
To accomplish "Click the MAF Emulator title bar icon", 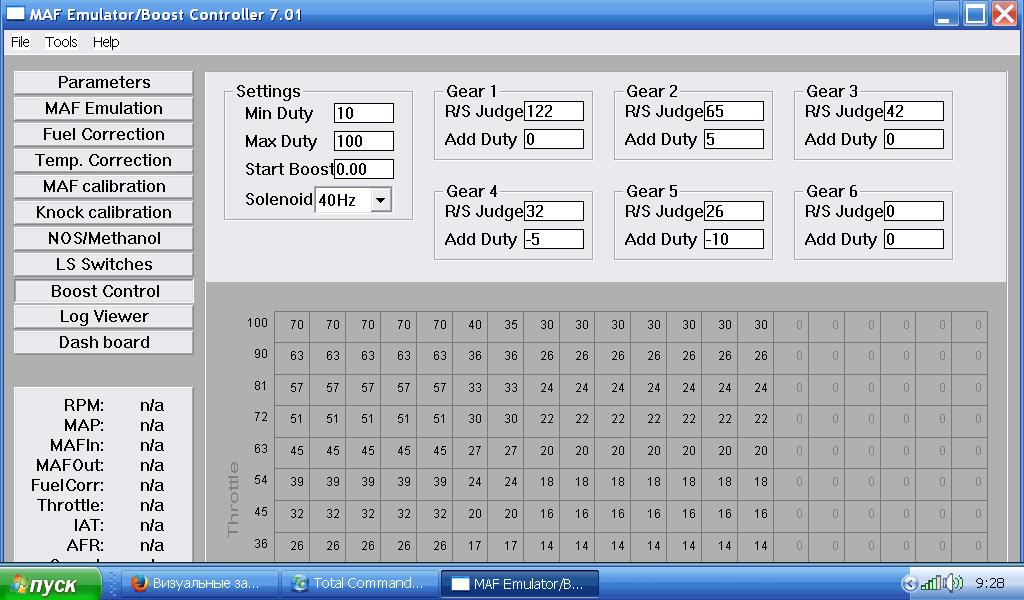I will click(x=15, y=14).
